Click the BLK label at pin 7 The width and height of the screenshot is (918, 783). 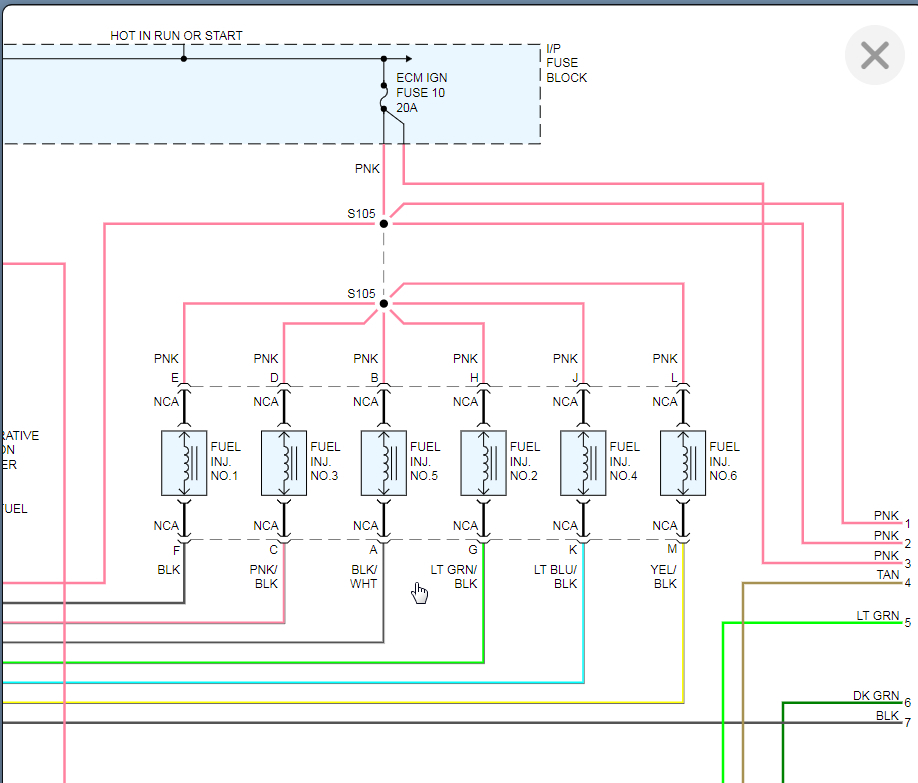click(887, 715)
